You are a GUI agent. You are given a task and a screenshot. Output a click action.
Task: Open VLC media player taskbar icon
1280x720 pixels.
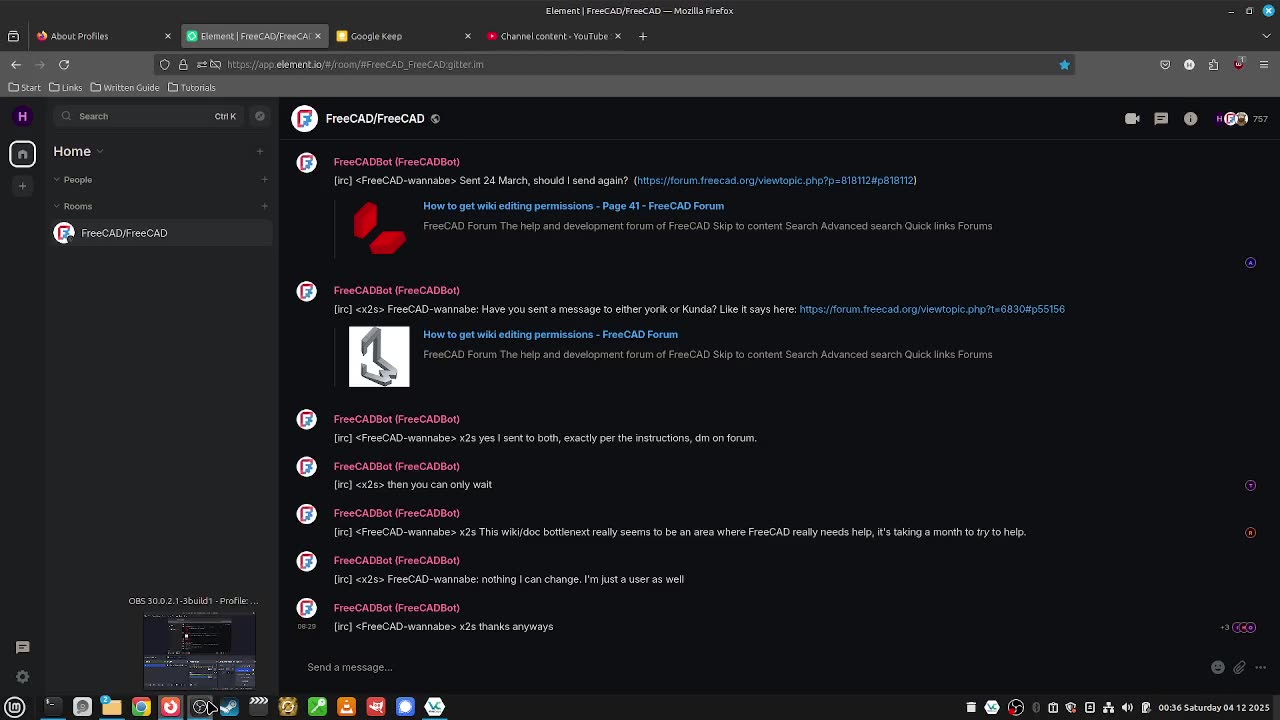coord(346,707)
